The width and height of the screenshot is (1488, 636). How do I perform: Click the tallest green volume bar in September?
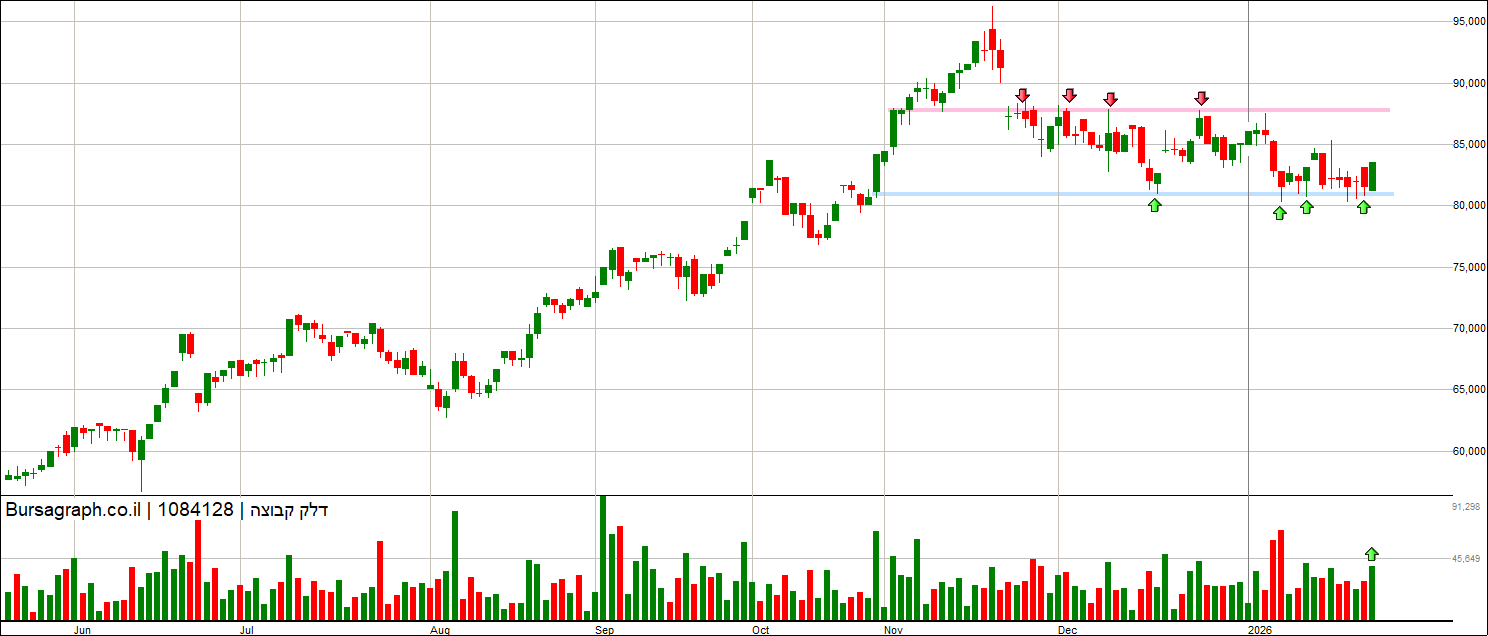coord(602,557)
